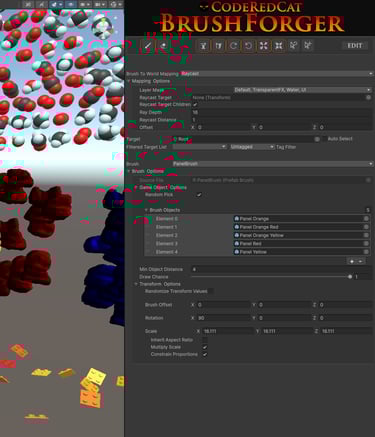The image size is (375, 437).
Task: Open the Filtered Target List dropdown
Action: click(200, 147)
